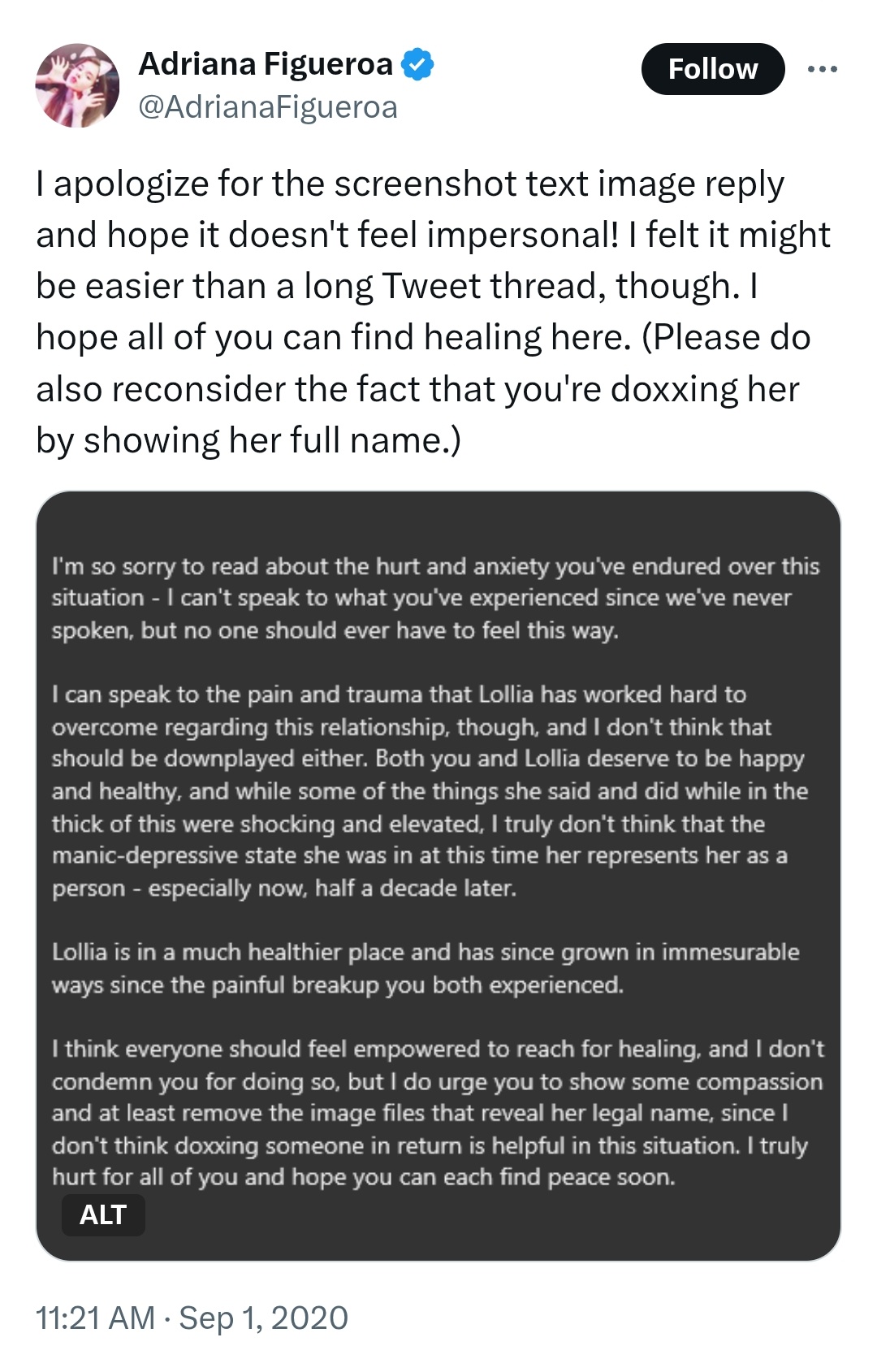This screenshot has width=877, height=1372.
Task: Click the "find peace soon" closing line
Action: (x=364, y=1177)
